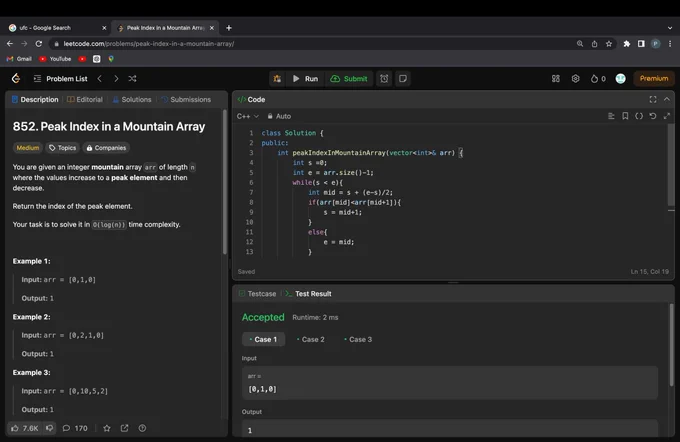Screen dimensions: 680x442
Task: Click the code editor scrollbar
Action: pos(671,165)
